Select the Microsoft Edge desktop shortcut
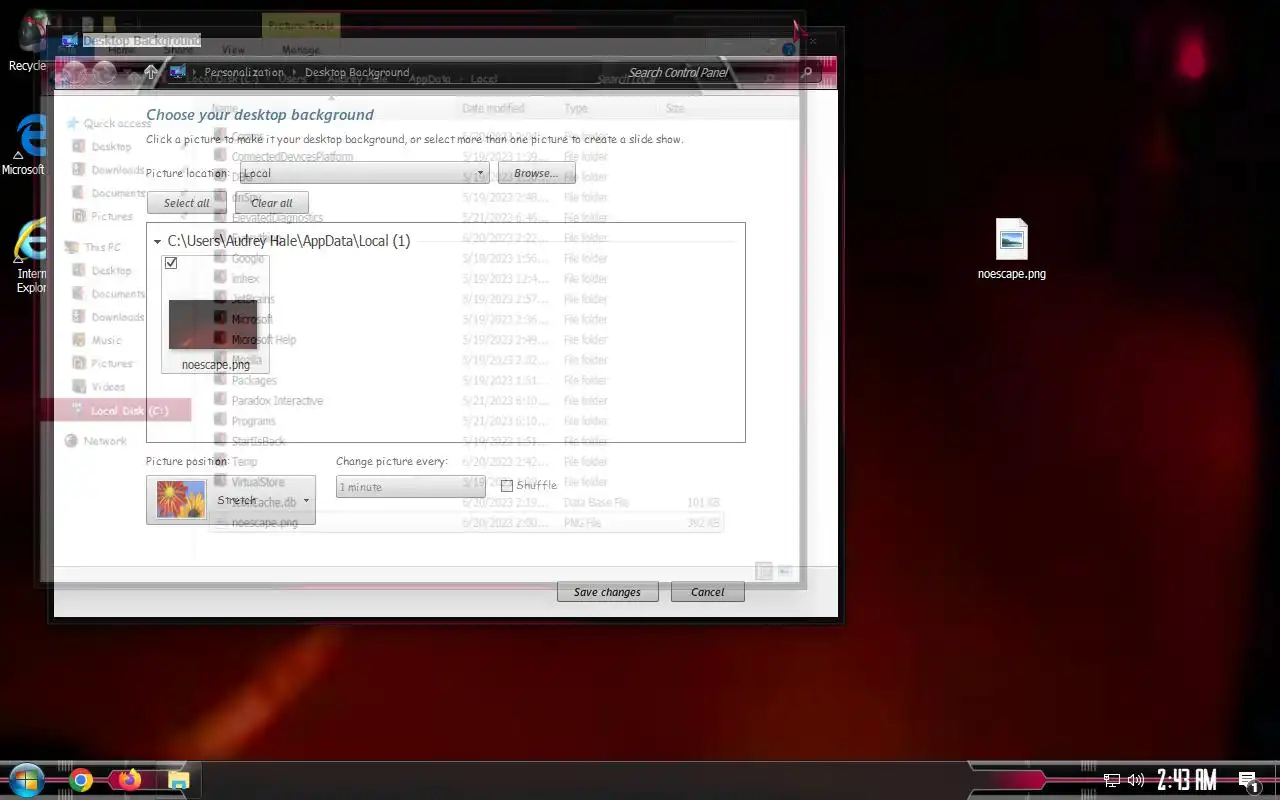The image size is (1280, 800). (25, 145)
